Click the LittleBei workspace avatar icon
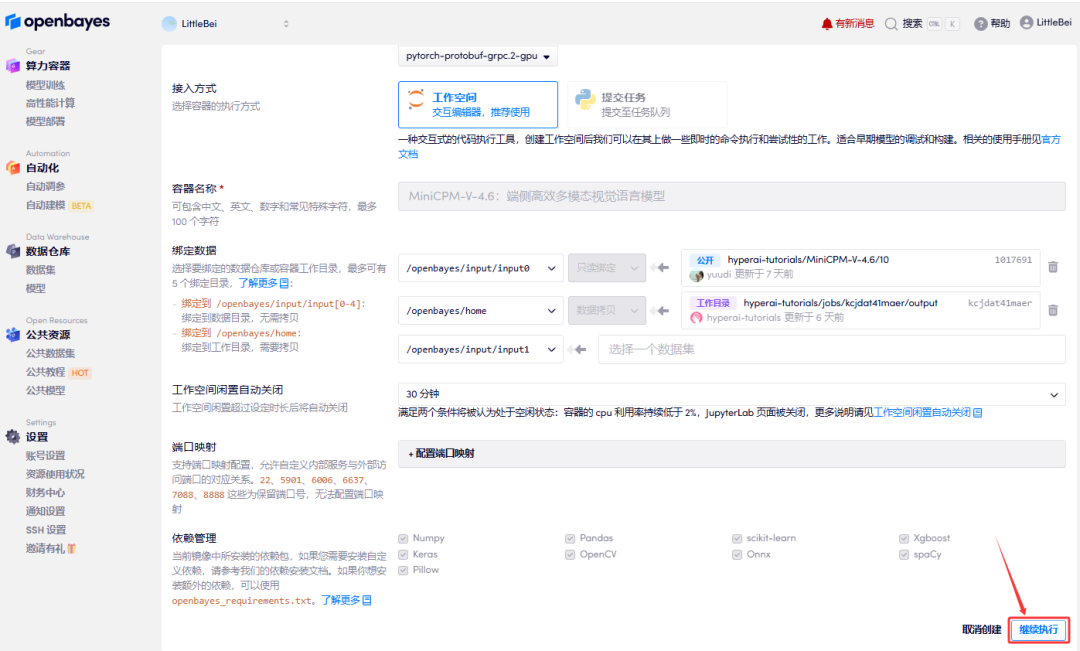The height and width of the screenshot is (651, 1080). point(169,24)
